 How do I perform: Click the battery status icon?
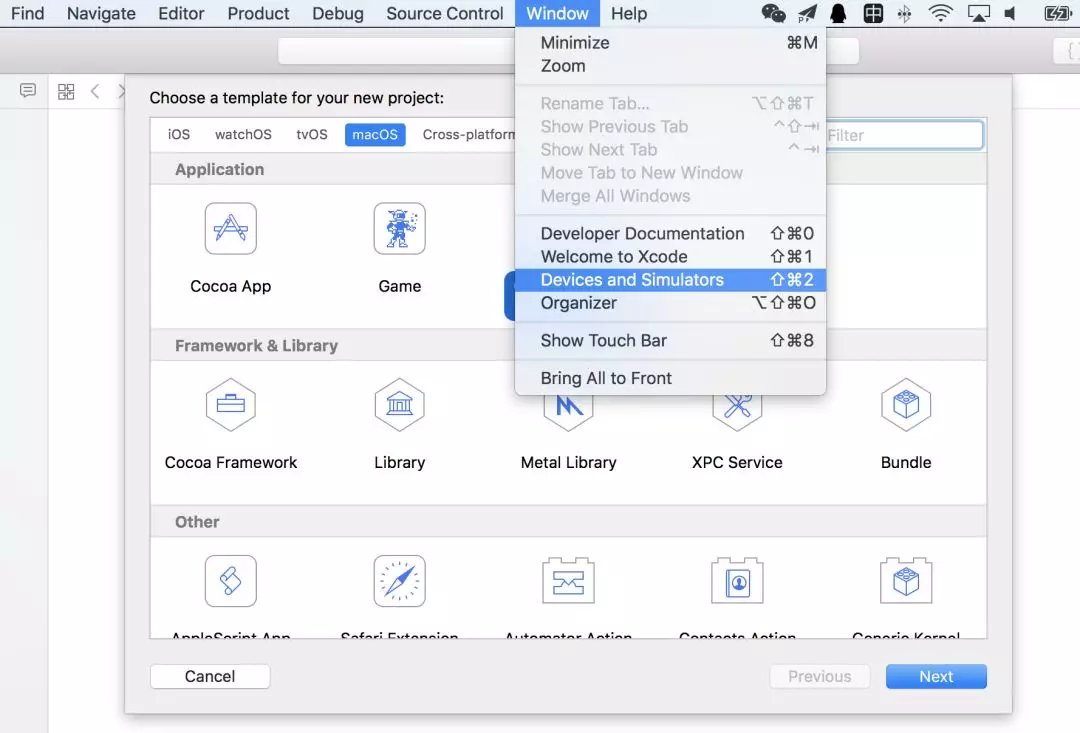click(x=1057, y=13)
